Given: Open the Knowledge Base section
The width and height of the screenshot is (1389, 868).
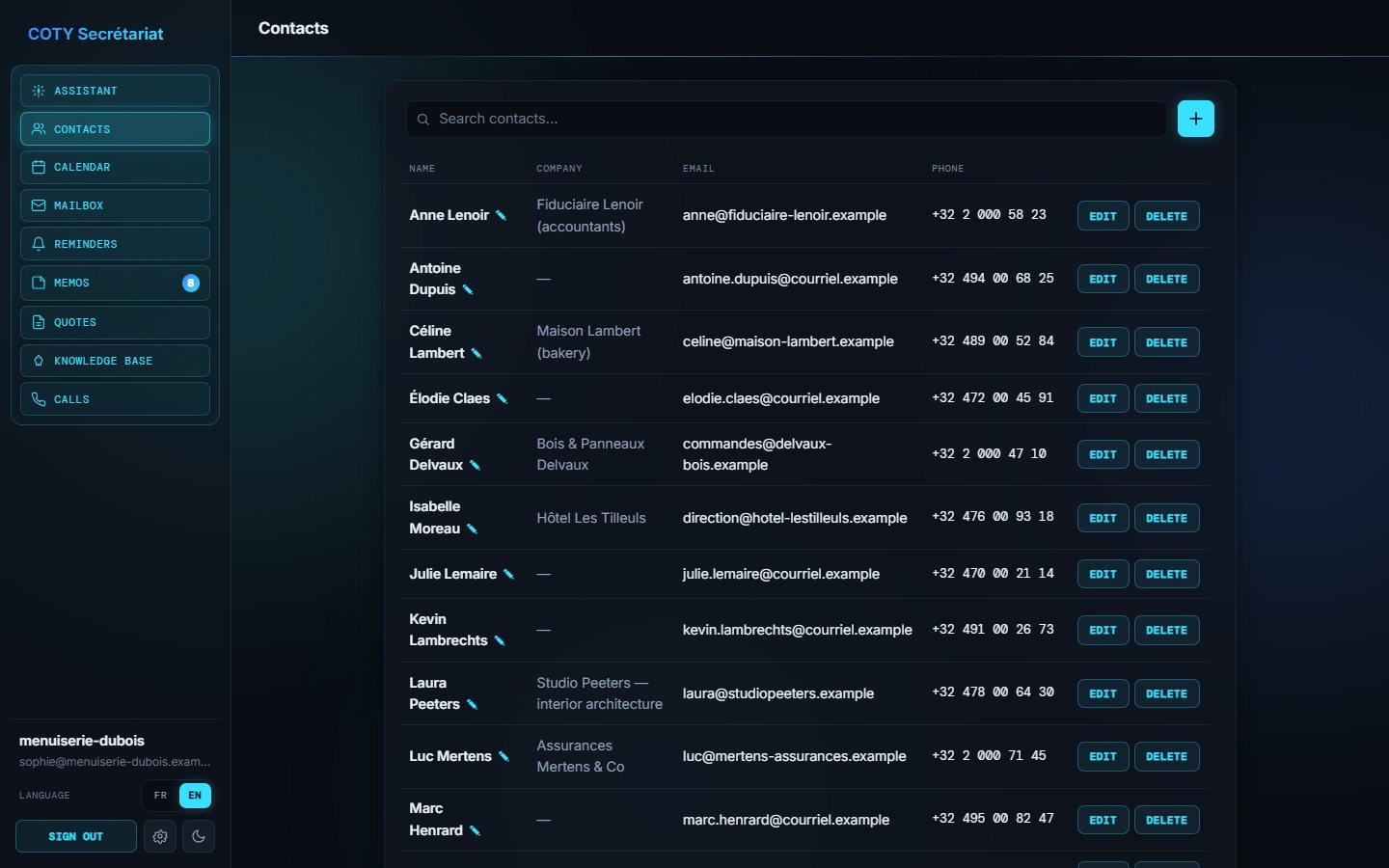Looking at the screenshot, I should point(115,361).
